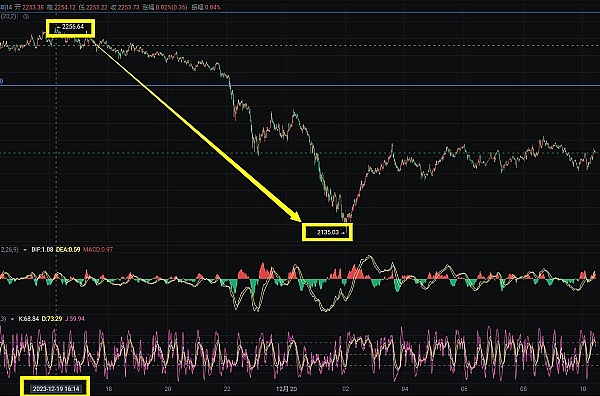Click the red MACD:0.97 value label
600x396 pixels.
click(98, 249)
